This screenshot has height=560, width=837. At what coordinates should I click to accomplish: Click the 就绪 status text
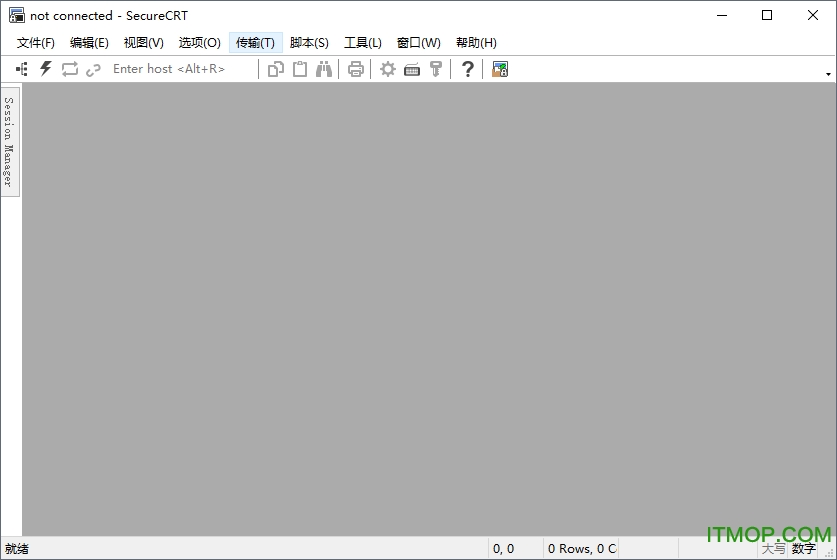coord(17,549)
